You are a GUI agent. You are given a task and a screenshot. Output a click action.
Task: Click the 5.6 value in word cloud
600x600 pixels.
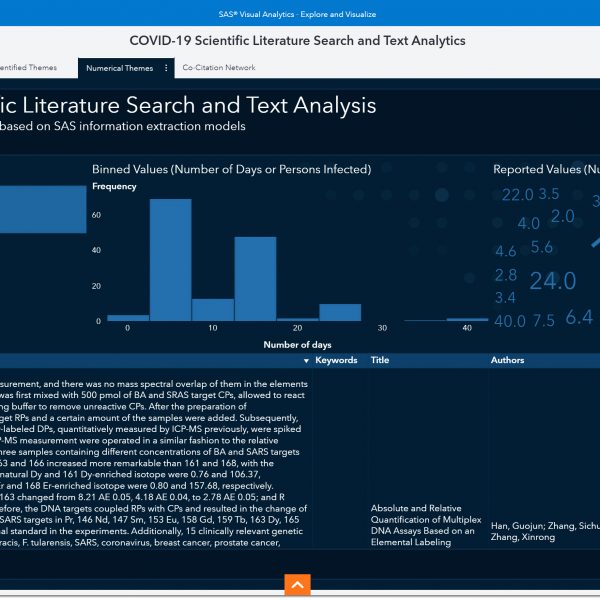click(x=542, y=247)
